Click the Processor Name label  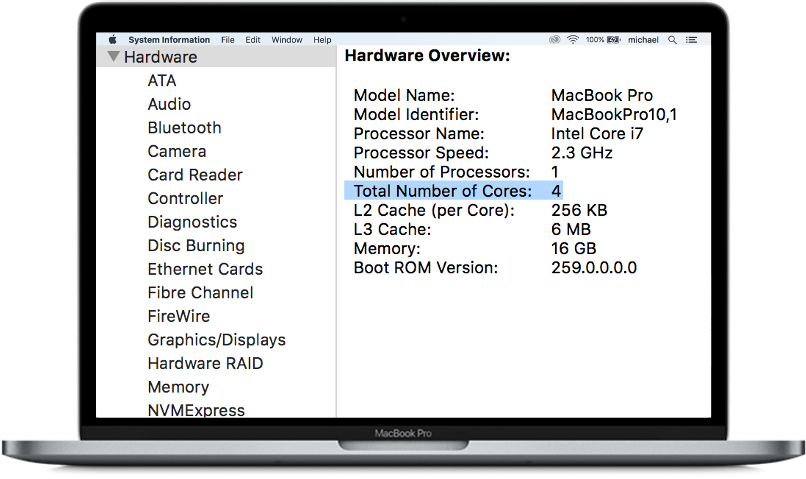(419, 134)
